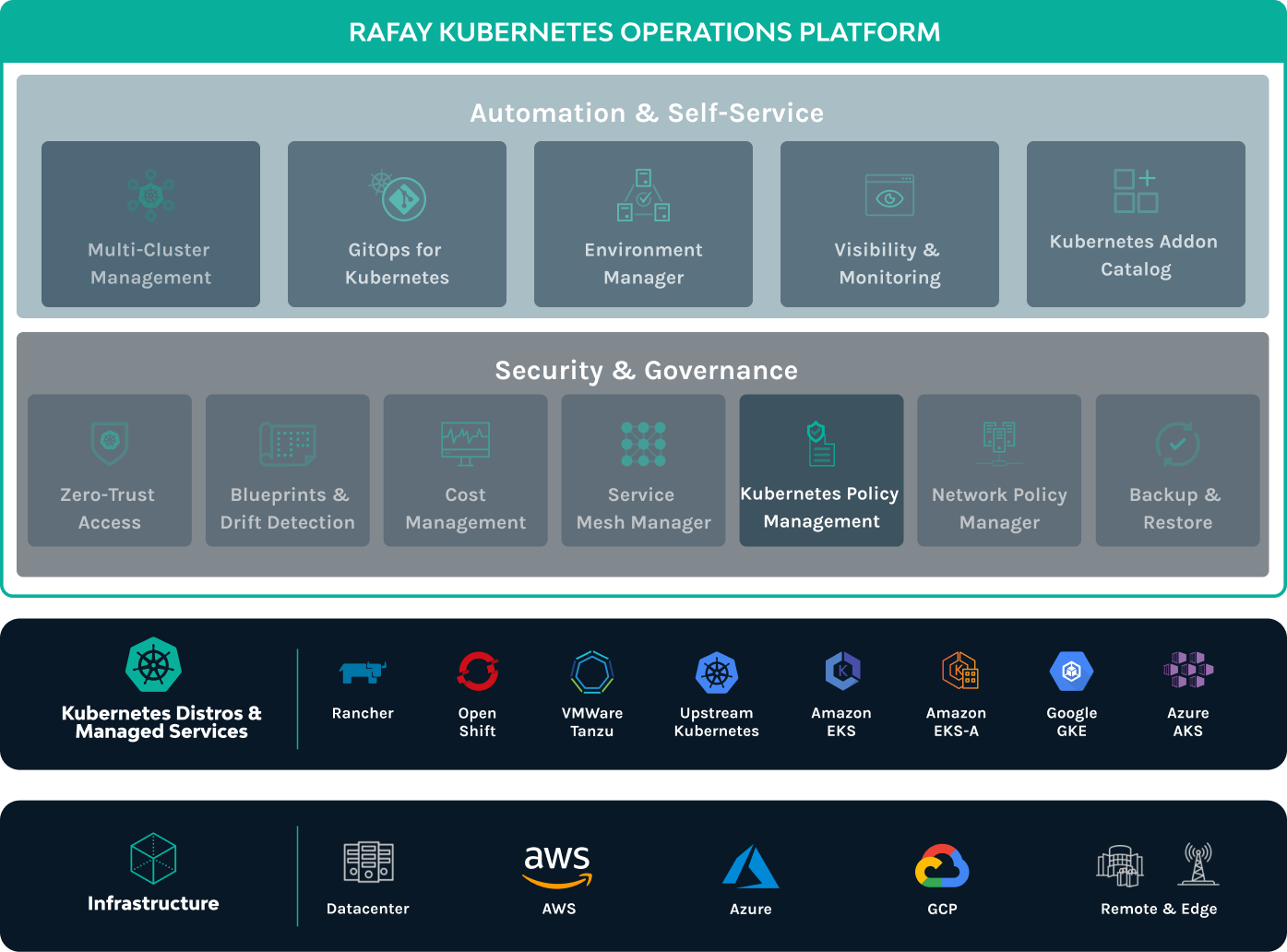Click the Datacenter text label

click(x=368, y=909)
